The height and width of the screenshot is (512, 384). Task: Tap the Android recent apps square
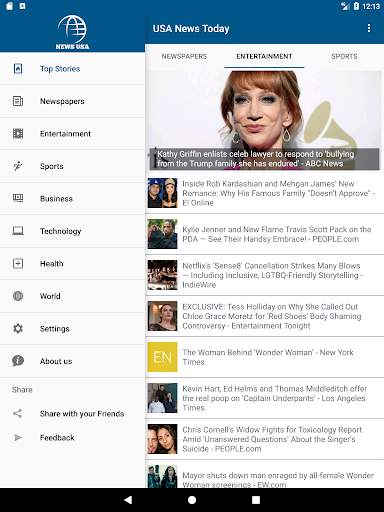(256, 500)
